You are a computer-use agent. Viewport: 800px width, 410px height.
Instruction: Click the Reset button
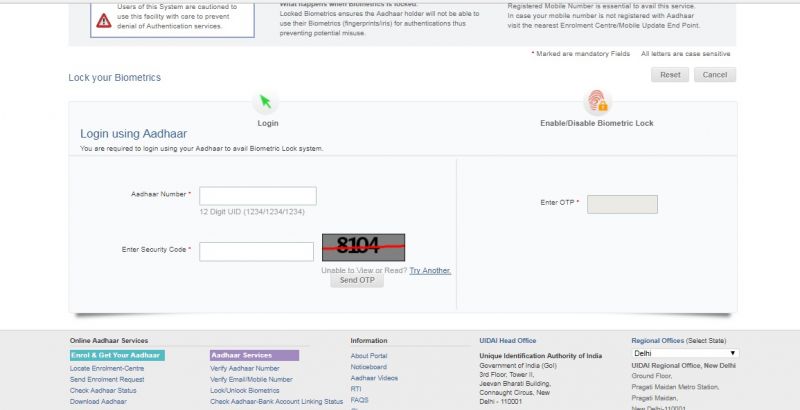click(x=670, y=75)
